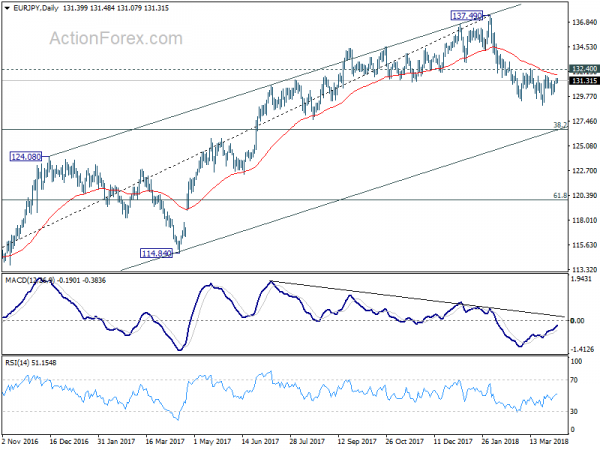The height and width of the screenshot is (450, 600).
Task: Select the 124.080 price label
Action: pos(25,157)
